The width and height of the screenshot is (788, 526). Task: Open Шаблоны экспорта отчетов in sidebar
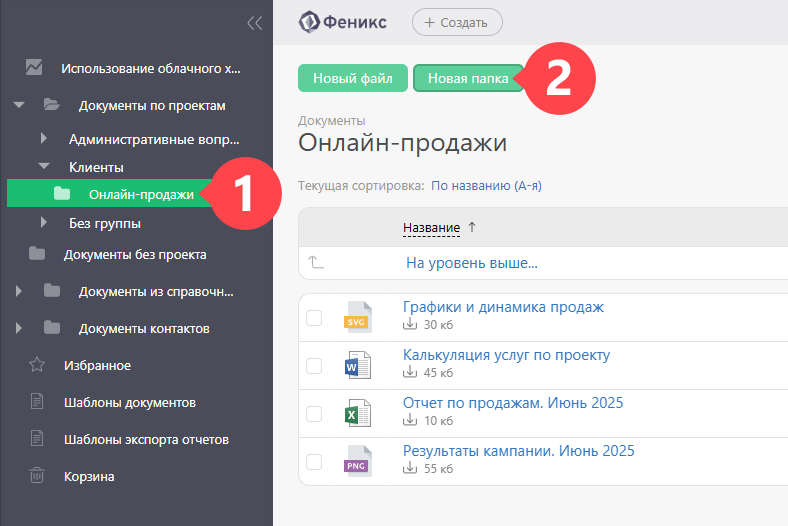146,440
